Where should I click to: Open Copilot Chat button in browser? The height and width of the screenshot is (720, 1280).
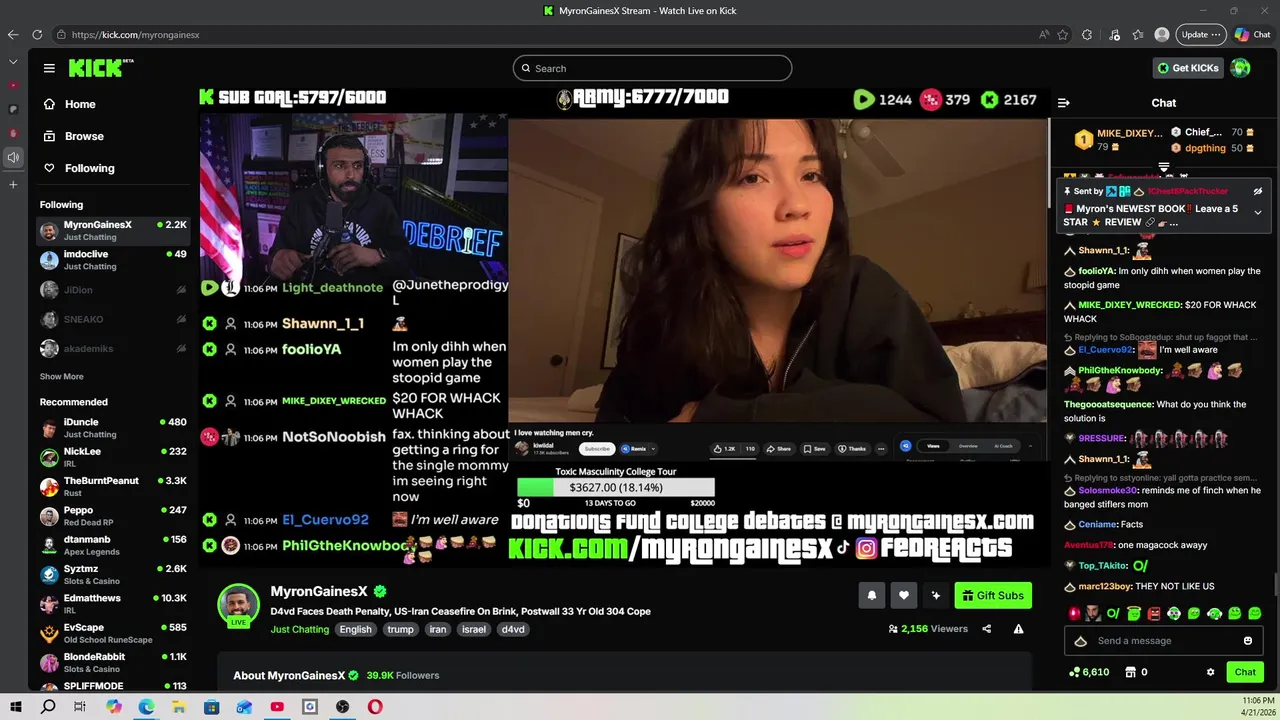coord(1252,34)
